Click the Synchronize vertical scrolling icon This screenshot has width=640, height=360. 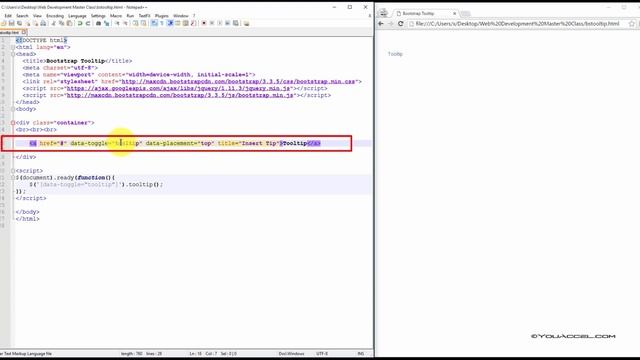[135, 23]
